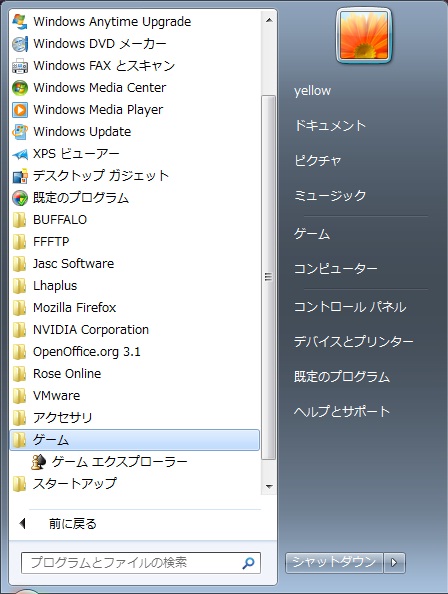Click the magnifier search icon
Image resolution: width=448 pixels, height=594 pixels.
pos(248,563)
